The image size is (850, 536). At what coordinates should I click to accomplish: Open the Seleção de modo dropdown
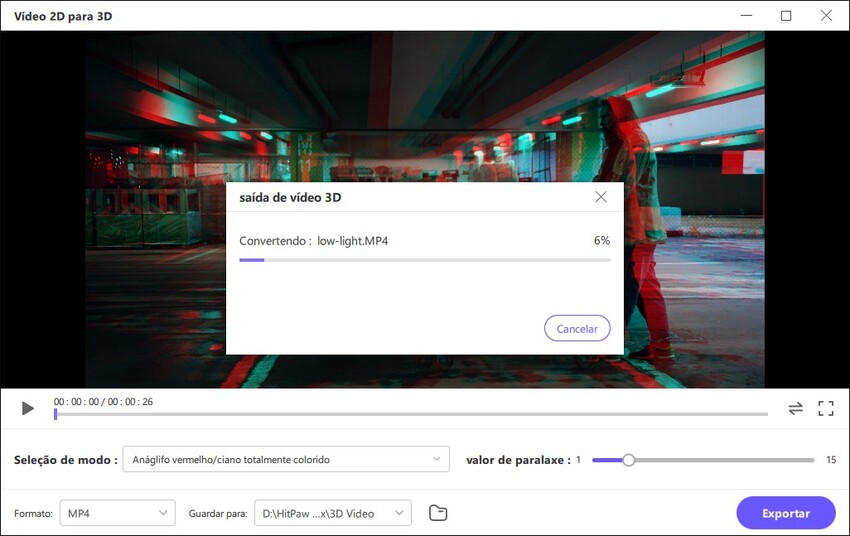pos(286,459)
